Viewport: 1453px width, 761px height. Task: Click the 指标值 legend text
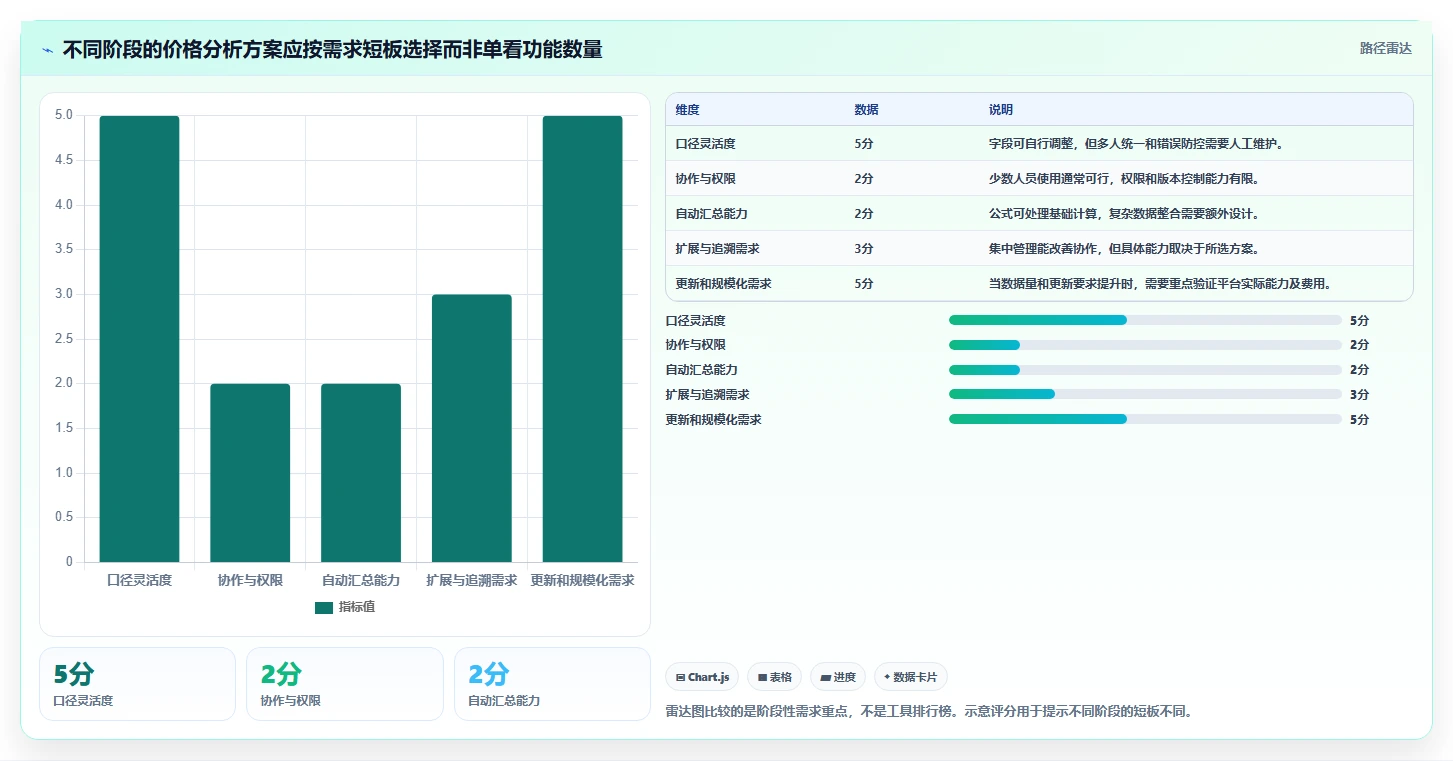pos(357,607)
